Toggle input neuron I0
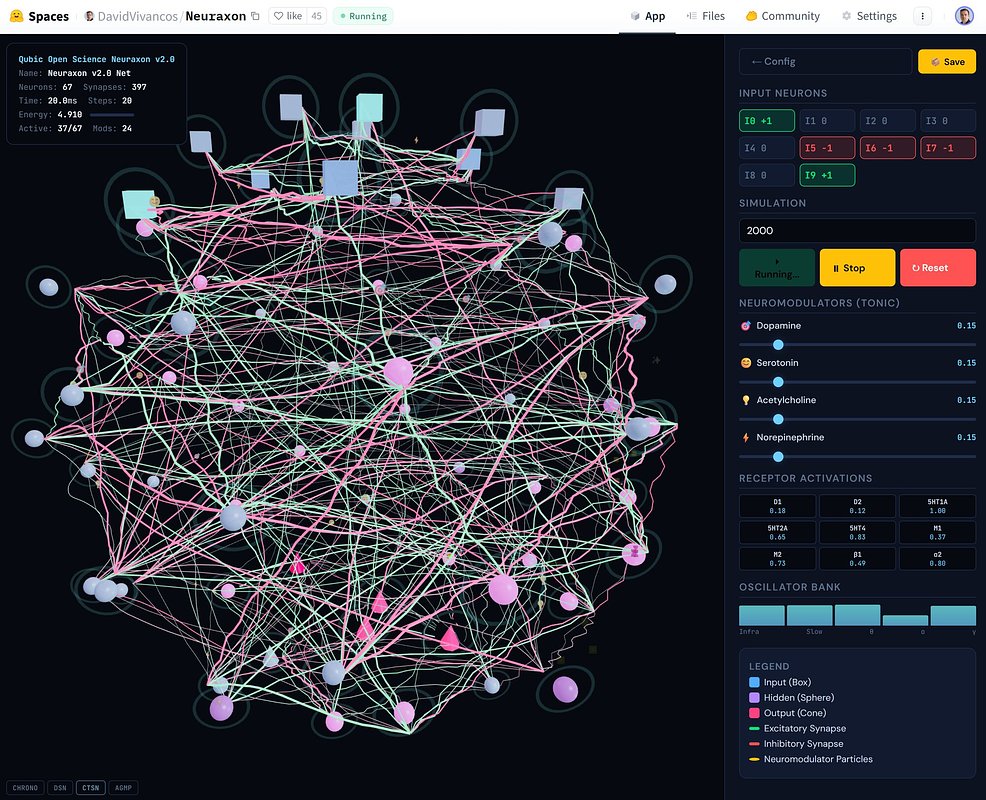This screenshot has height=800, width=986. [x=766, y=120]
